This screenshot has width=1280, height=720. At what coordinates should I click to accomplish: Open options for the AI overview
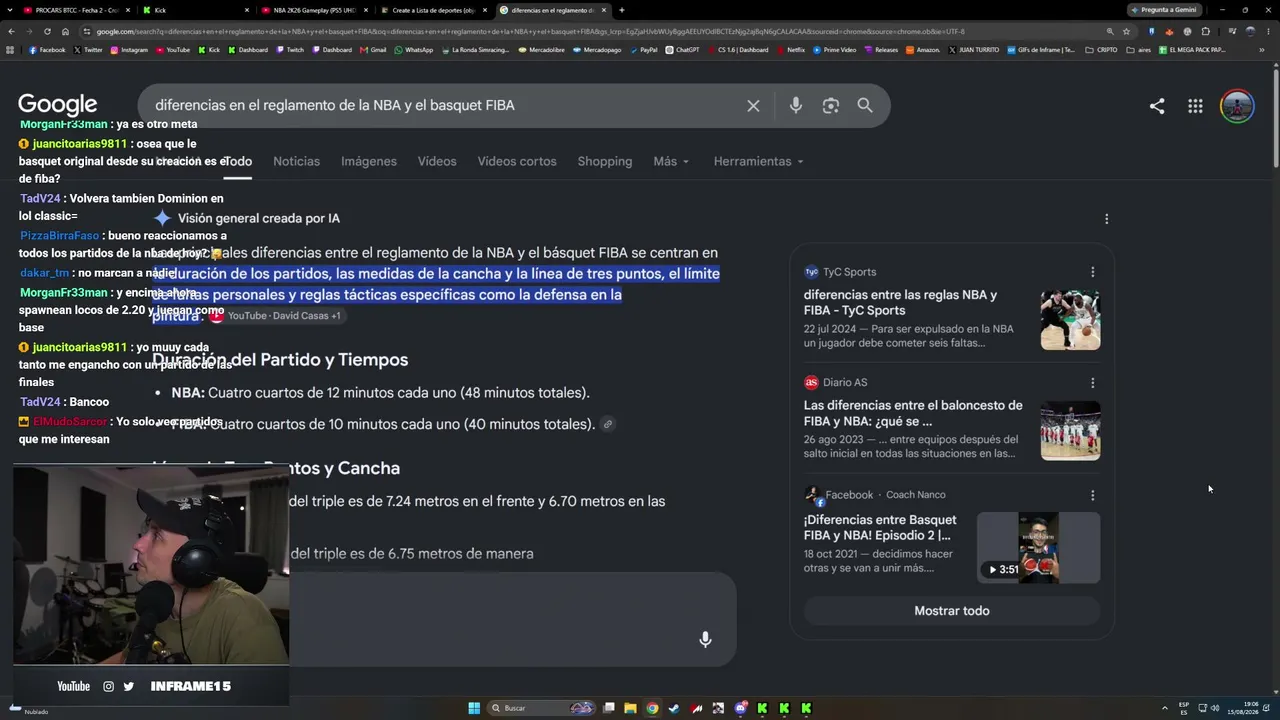tap(1106, 218)
